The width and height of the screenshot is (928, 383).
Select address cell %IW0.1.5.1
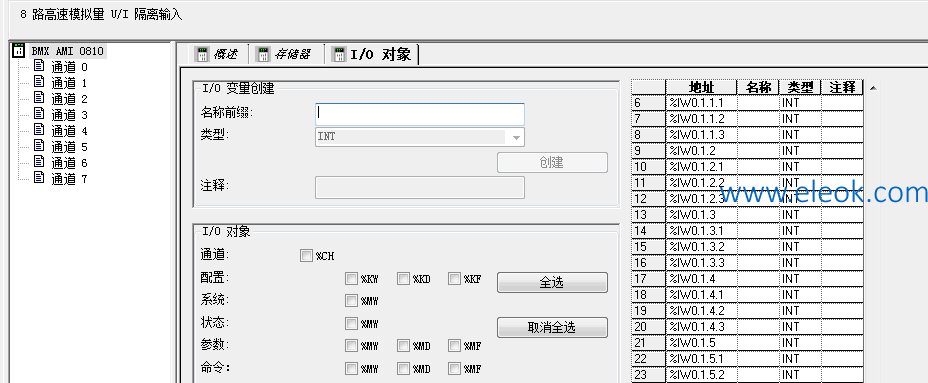[701, 359]
